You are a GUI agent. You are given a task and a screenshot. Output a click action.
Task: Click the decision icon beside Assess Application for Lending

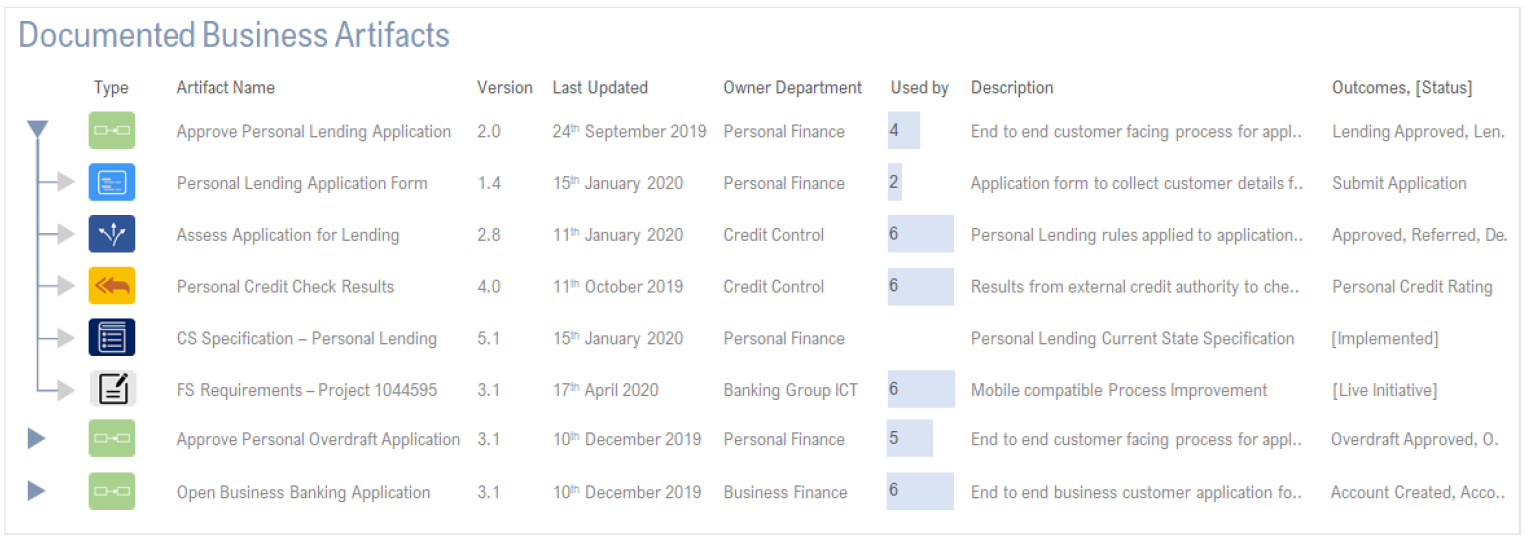click(x=112, y=234)
